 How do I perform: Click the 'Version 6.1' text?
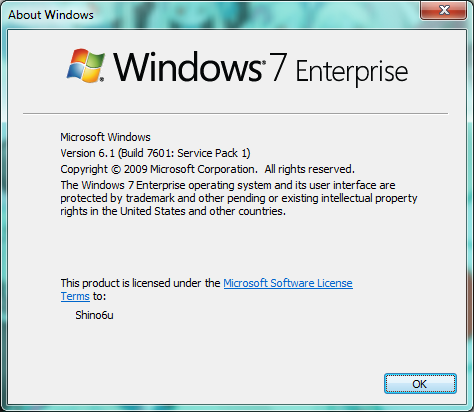(87, 153)
